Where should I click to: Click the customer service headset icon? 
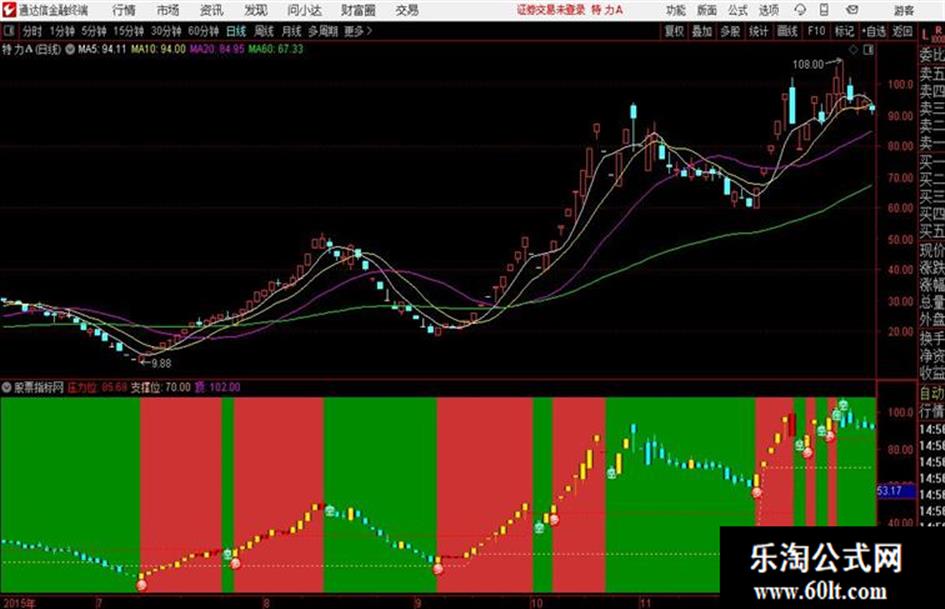pyautogui.click(x=800, y=10)
